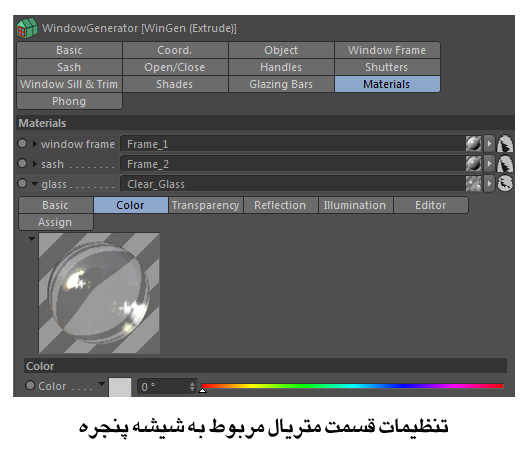Open the Window Sill & Trim tab
Viewport: 530px width, 452px height.
69,84
